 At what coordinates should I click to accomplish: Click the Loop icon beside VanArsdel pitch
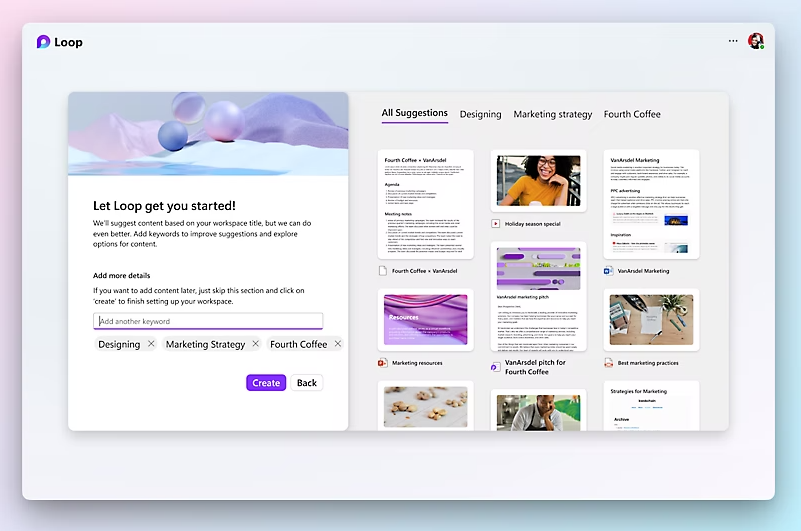click(495, 367)
